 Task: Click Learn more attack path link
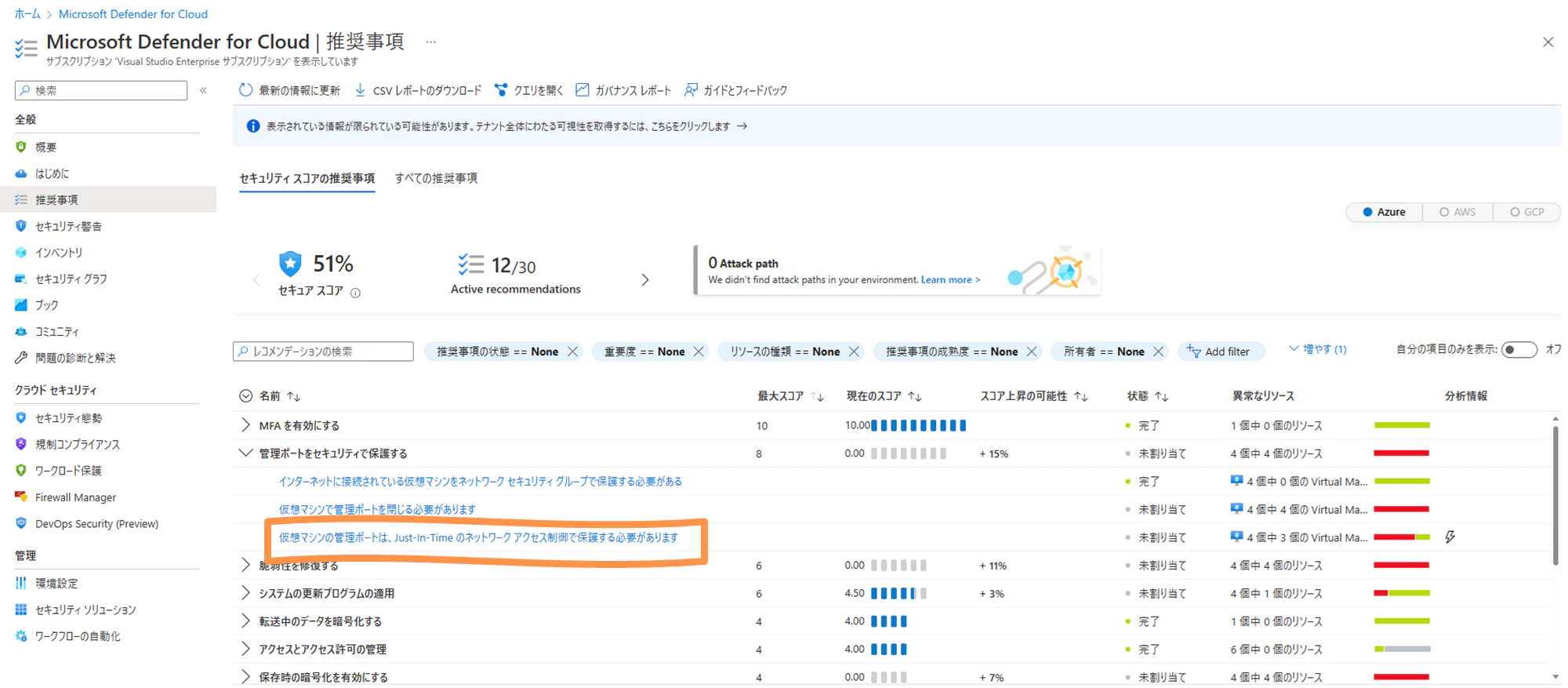point(950,280)
